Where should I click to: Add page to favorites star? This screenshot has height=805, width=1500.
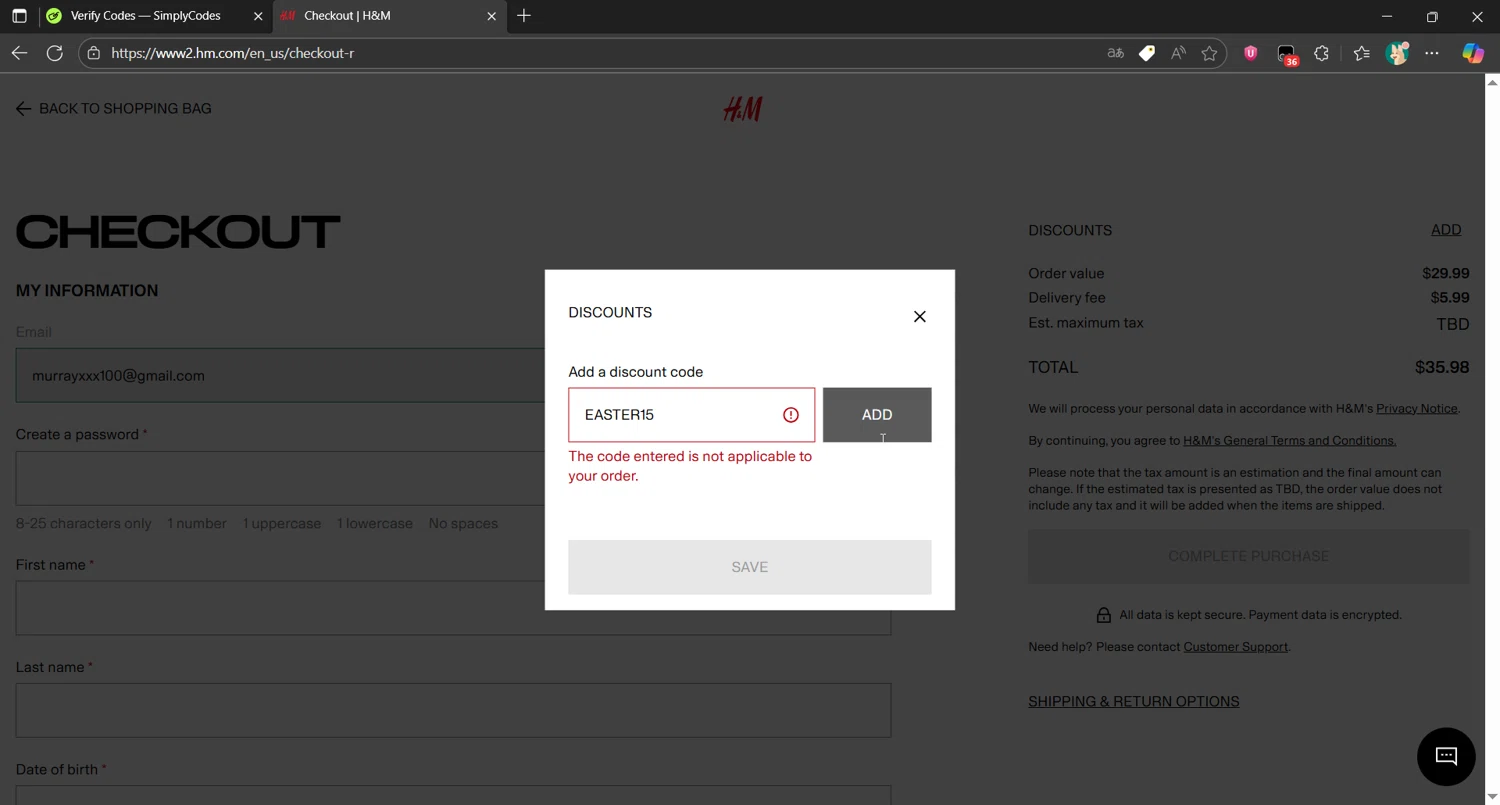[x=1209, y=53]
